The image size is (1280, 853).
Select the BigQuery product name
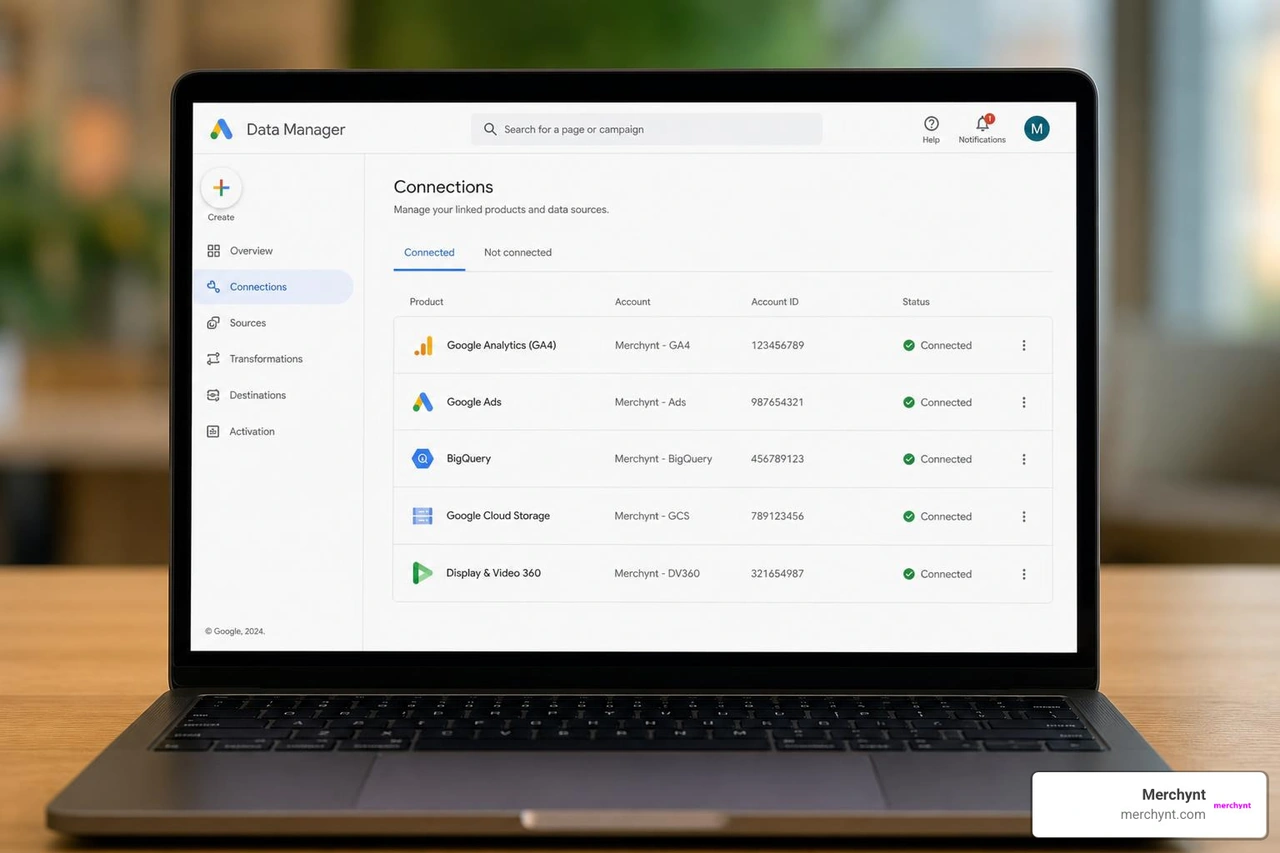point(469,459)
